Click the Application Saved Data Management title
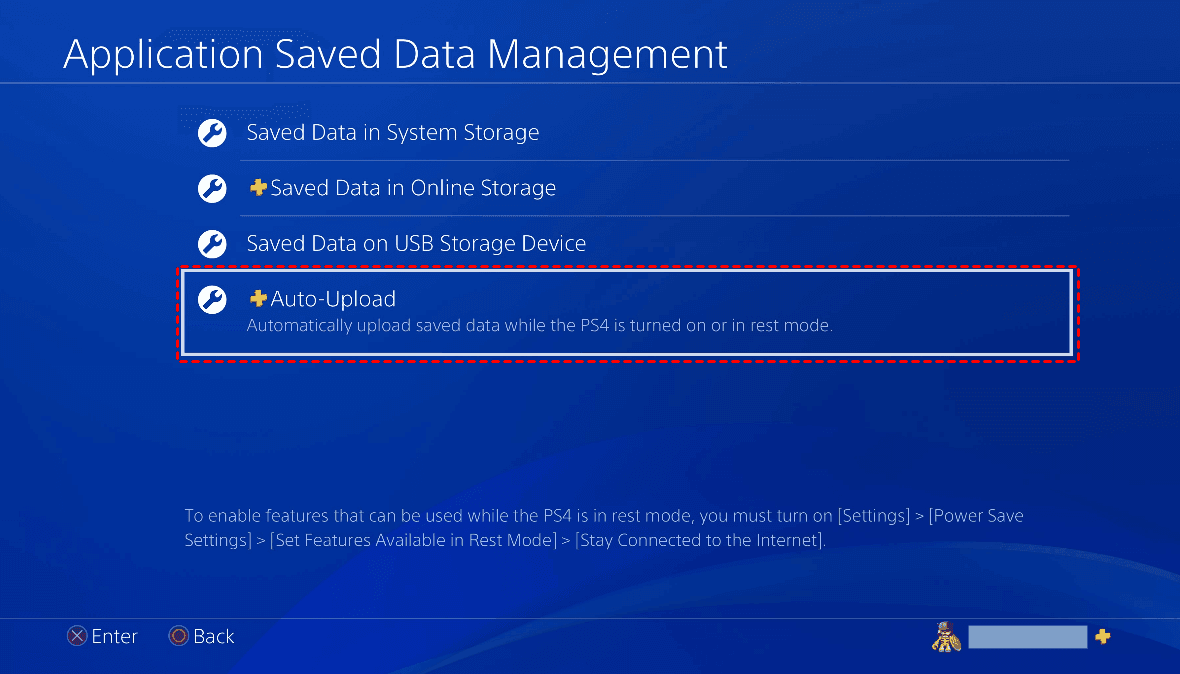This screenshot has width=1180, height=674. click(x=395, y=53)
